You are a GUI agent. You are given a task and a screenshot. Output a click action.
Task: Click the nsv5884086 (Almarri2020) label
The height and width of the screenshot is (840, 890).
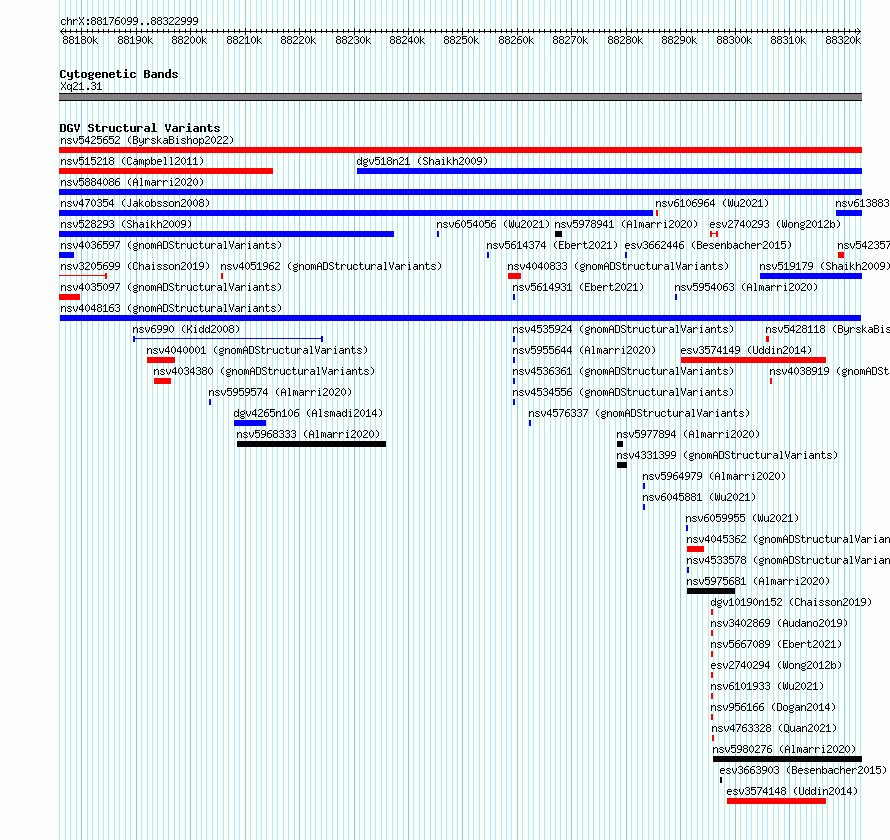[x=132, y=182]
